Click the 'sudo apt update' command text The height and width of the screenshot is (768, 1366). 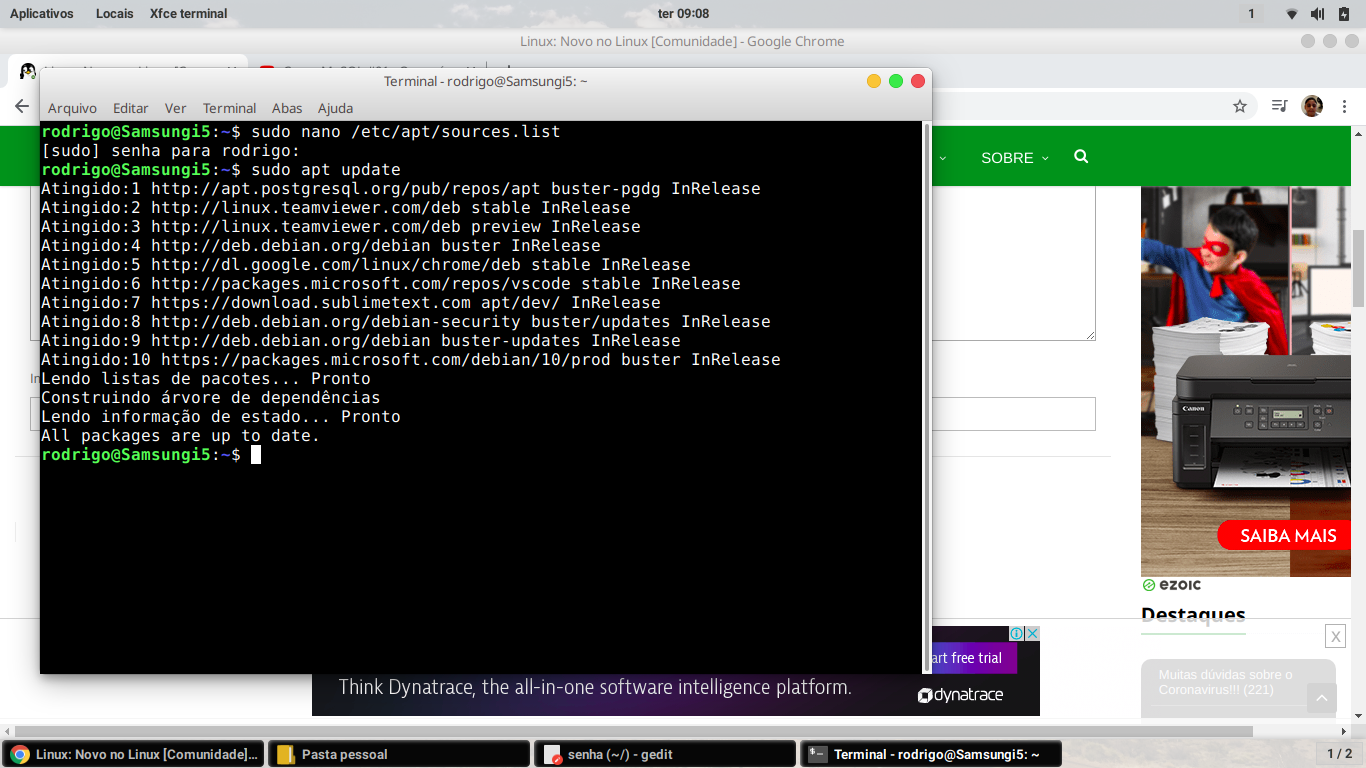click(x=326, y=170)
